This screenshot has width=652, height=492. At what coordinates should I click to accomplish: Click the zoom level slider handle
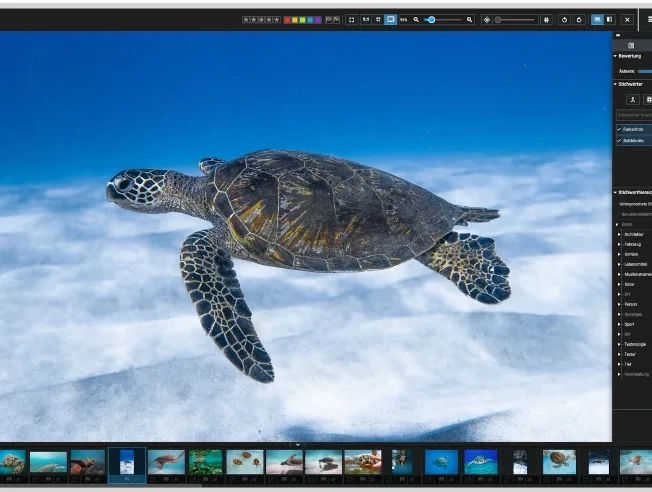click(x=432, y=20)
